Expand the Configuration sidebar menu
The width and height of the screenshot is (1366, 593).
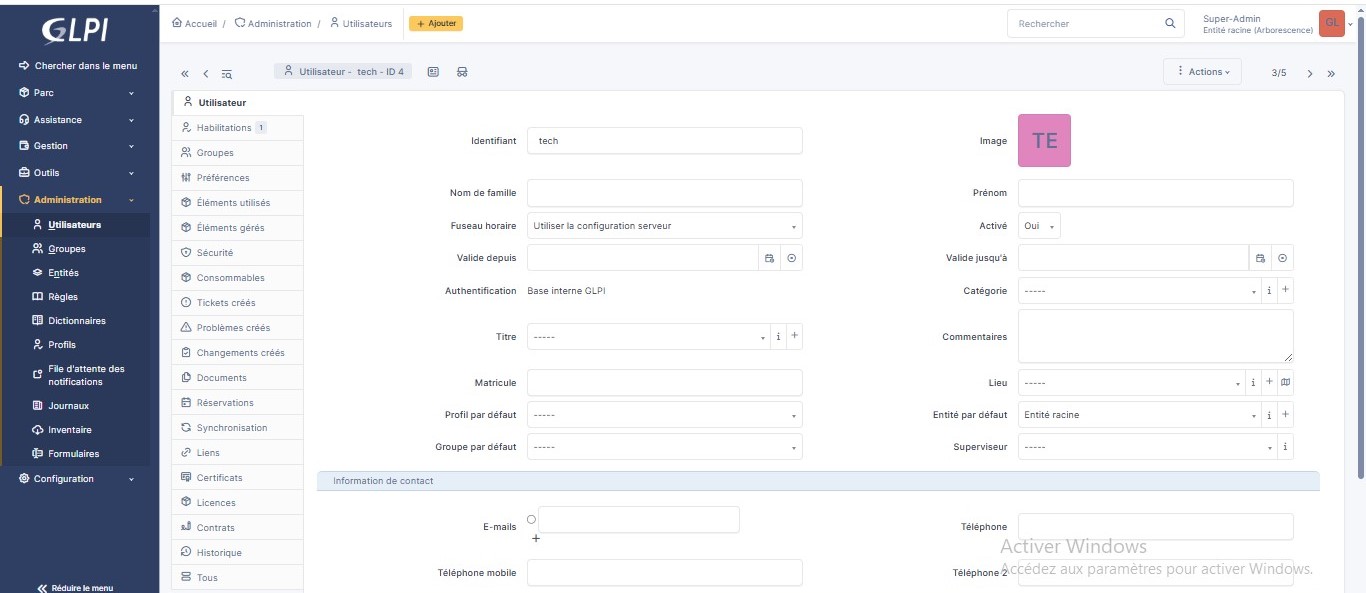tap(75, 479)
